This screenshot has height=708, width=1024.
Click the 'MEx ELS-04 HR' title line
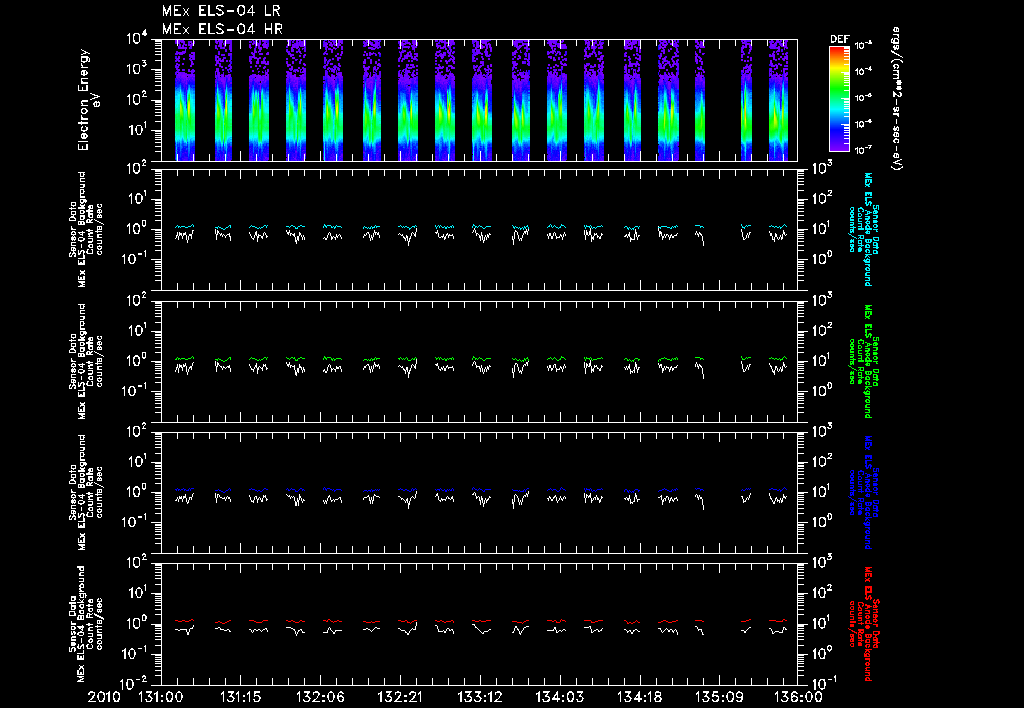click(222, 29)
